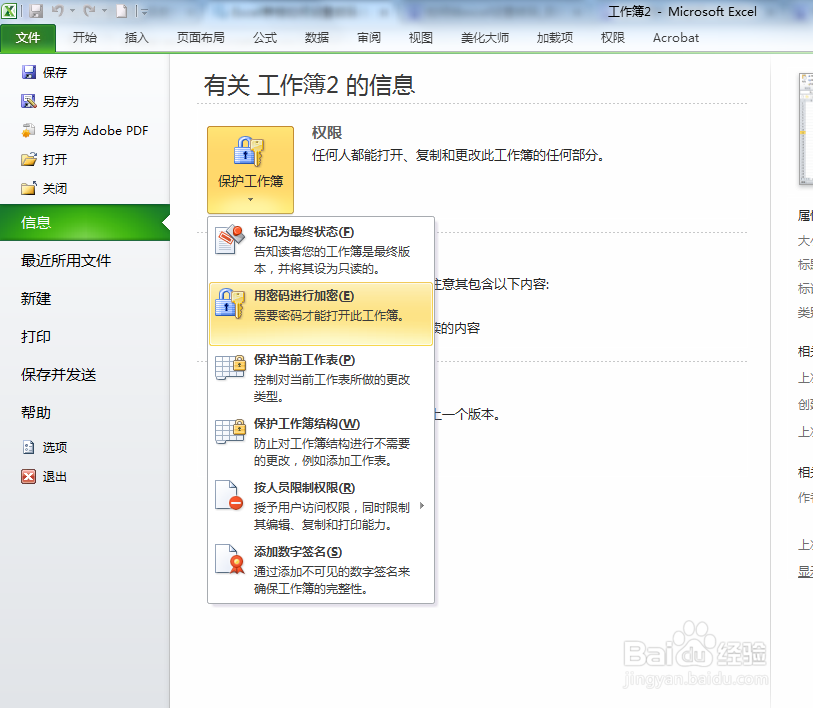Screen dimensions: 813x708
Task: Click the 选项 options icon
Action: point(29,447)
